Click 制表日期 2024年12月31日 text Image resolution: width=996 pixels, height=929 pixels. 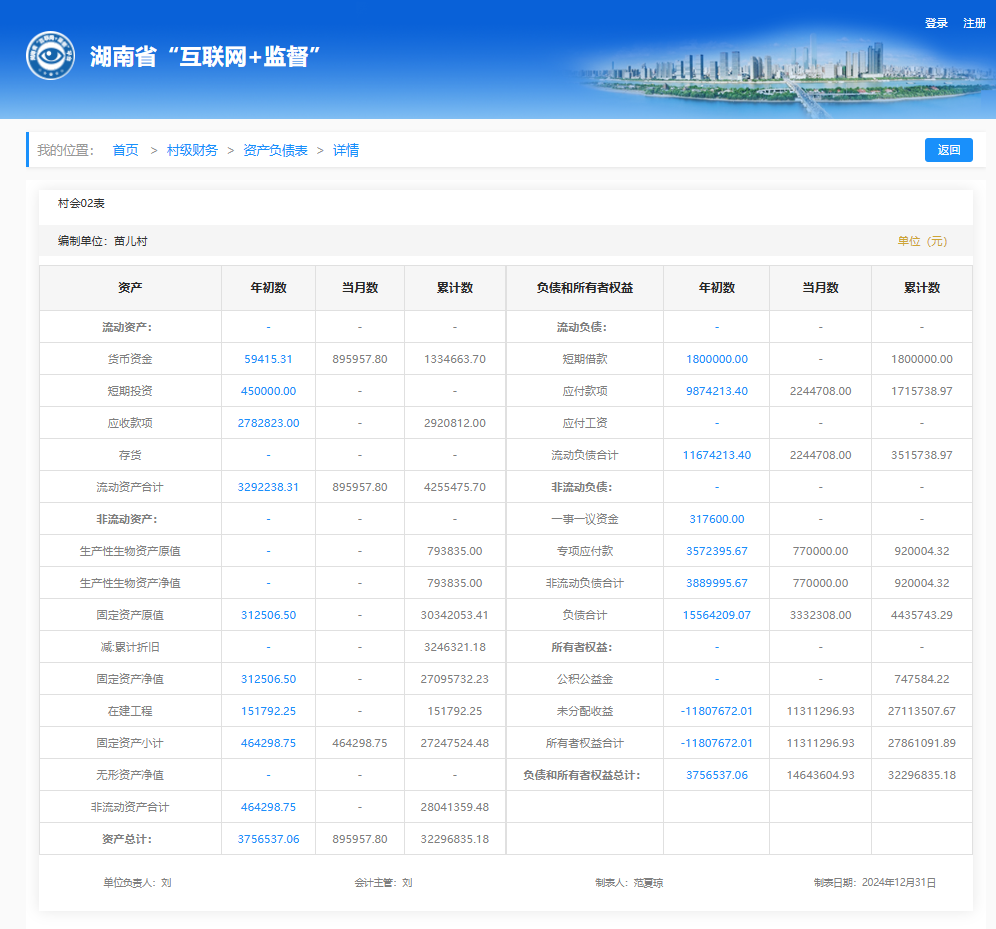[875, 883]
